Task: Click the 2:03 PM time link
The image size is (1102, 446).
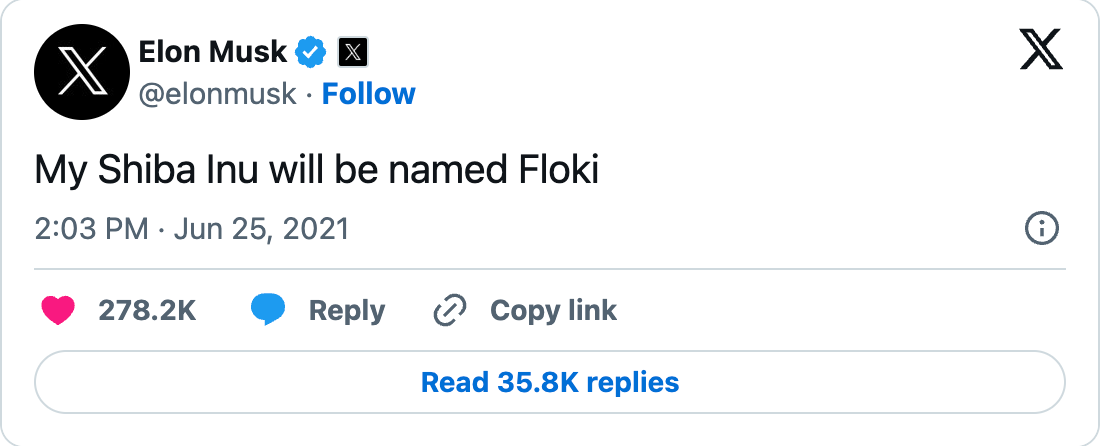Action: point(91,230)
